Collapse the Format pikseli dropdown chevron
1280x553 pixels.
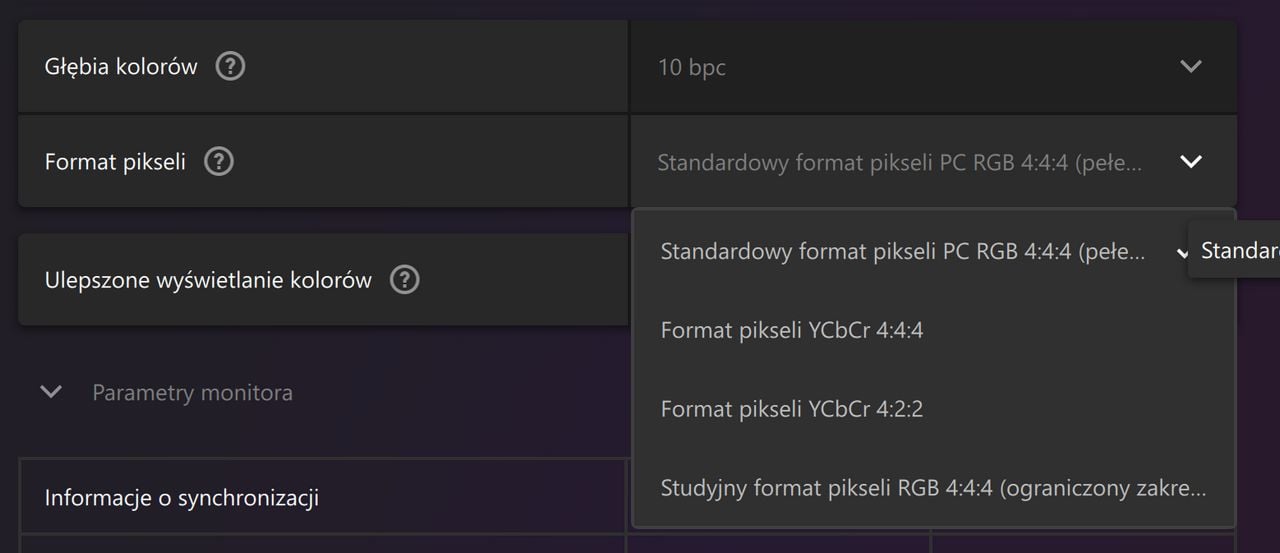point(1190,162)
